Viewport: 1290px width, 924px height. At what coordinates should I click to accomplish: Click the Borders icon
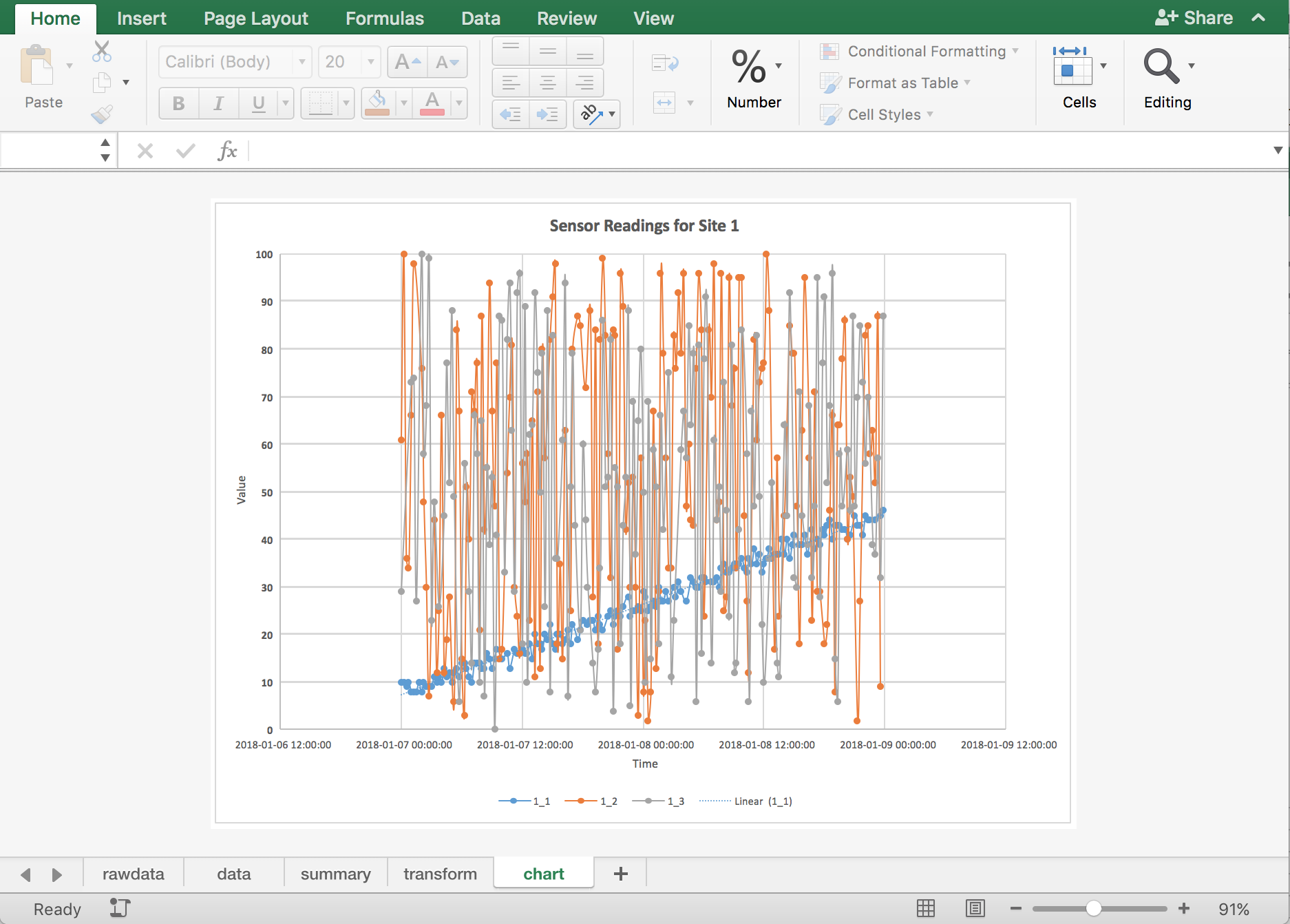coord(320,103)
